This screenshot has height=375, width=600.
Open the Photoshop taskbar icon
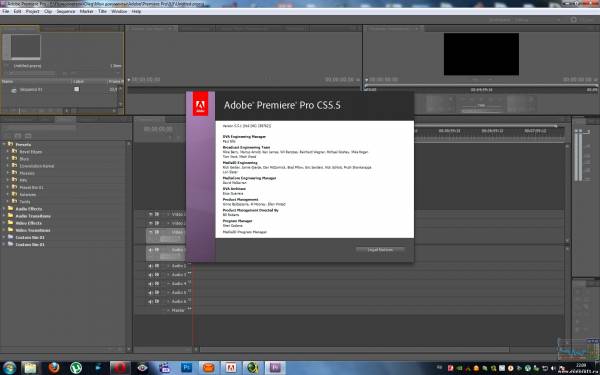click(187, 368)
